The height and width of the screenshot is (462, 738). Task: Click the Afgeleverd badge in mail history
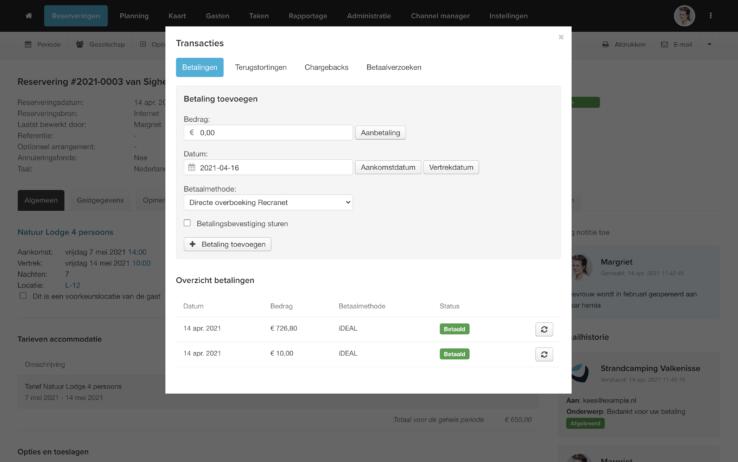[x=585, y=423]
